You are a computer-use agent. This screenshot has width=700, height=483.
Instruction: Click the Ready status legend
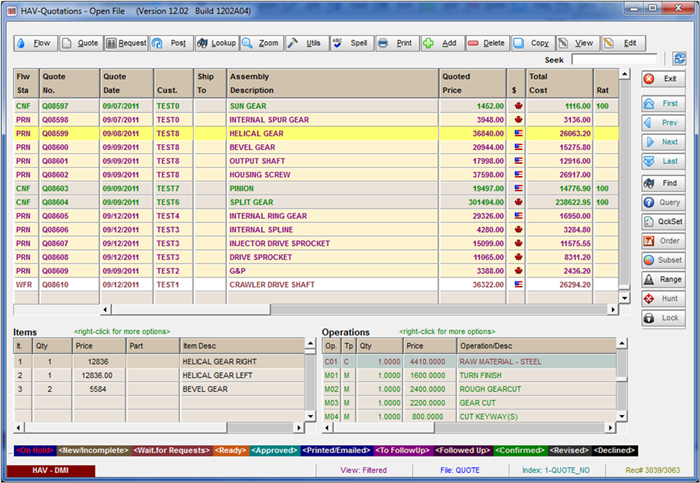231,450
